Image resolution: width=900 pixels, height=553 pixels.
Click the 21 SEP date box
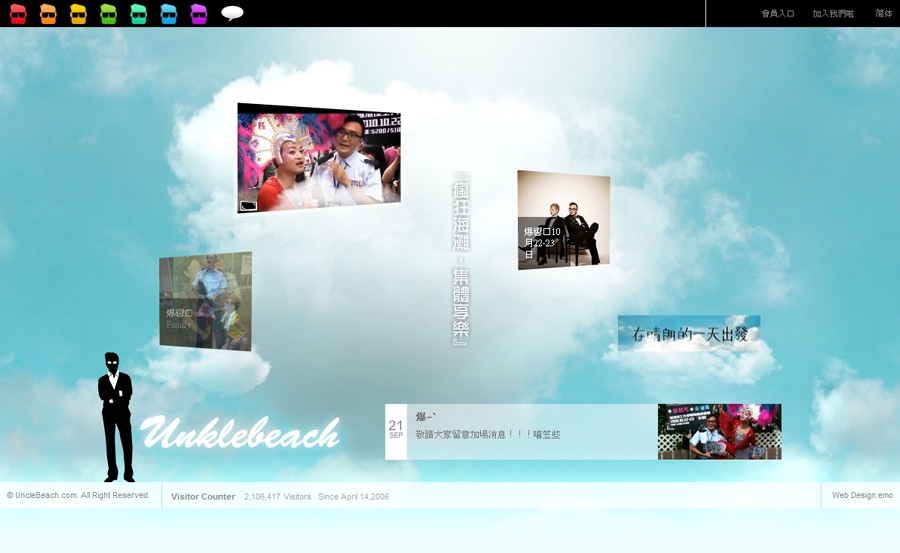coord(395,431)
